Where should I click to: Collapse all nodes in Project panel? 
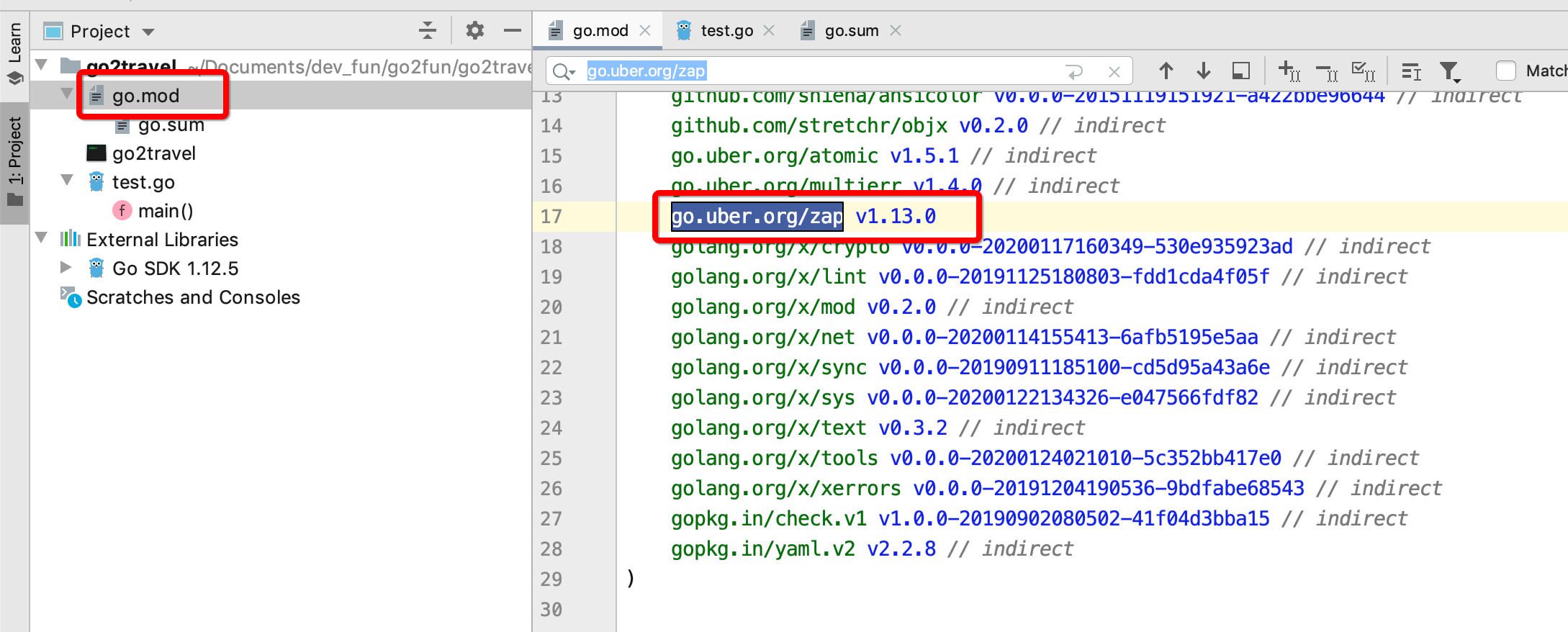(x=427, y=30)
